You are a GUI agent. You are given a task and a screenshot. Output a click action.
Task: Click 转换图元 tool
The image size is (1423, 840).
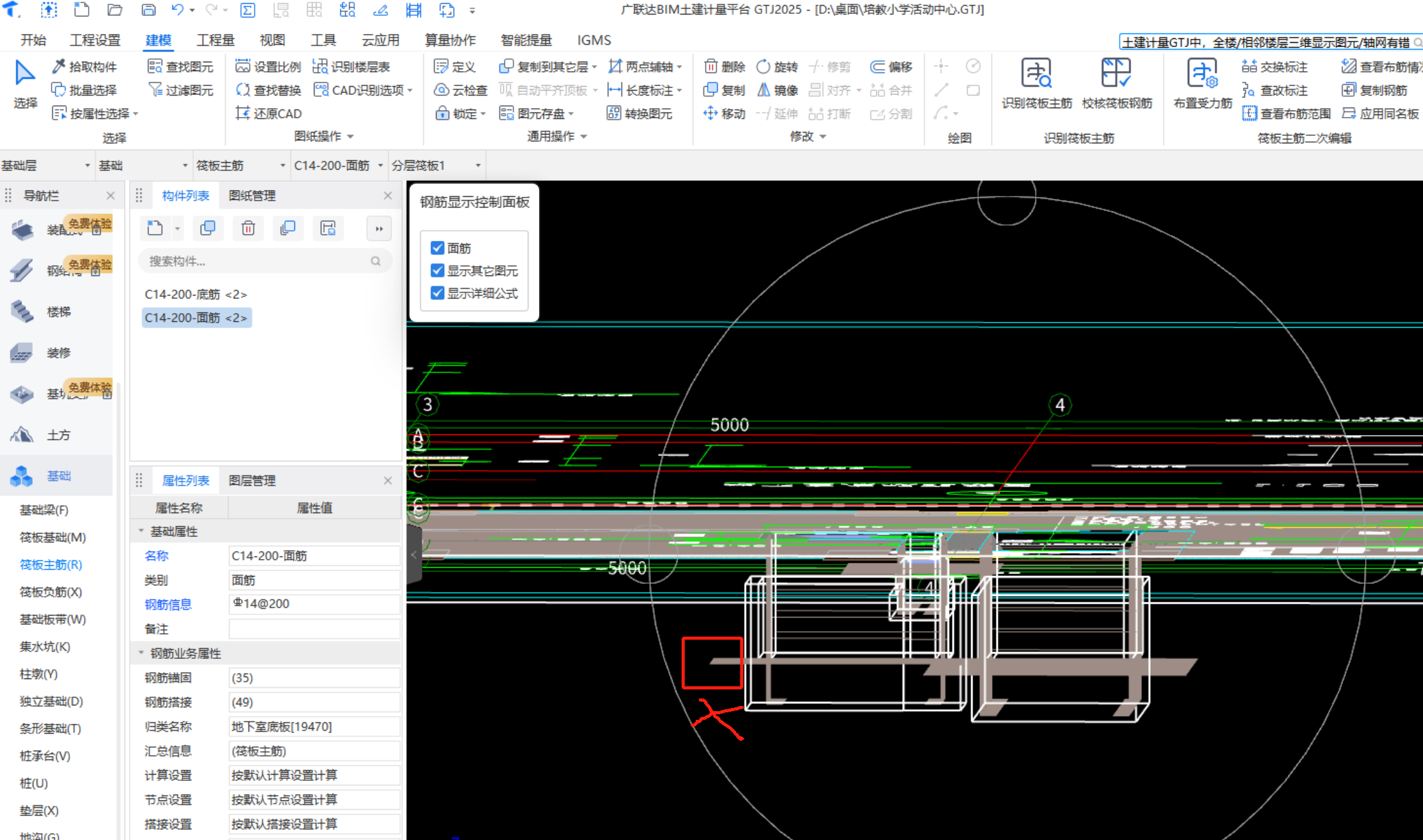click(640, 113)
